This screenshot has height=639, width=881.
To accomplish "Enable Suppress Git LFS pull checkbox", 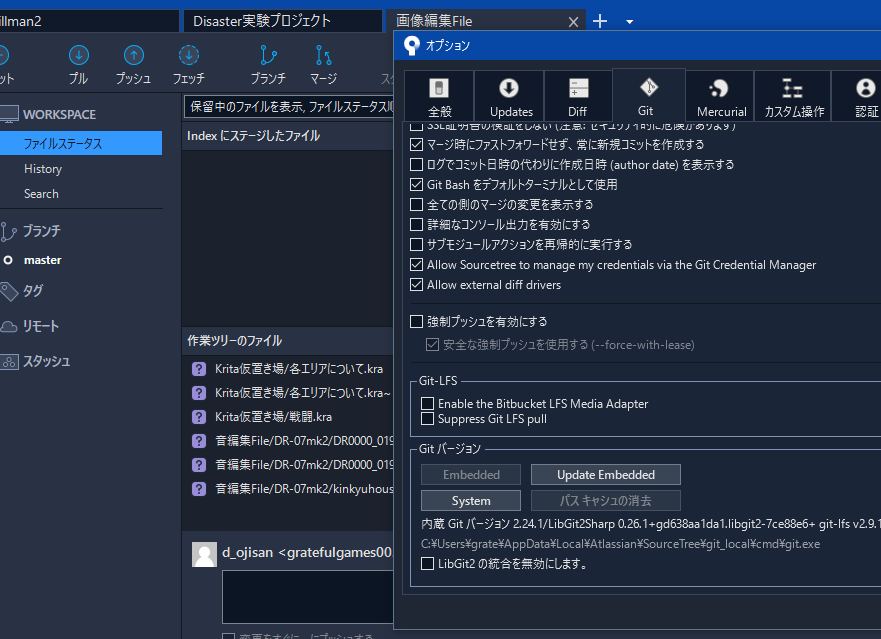I will (x=428, y=419).
